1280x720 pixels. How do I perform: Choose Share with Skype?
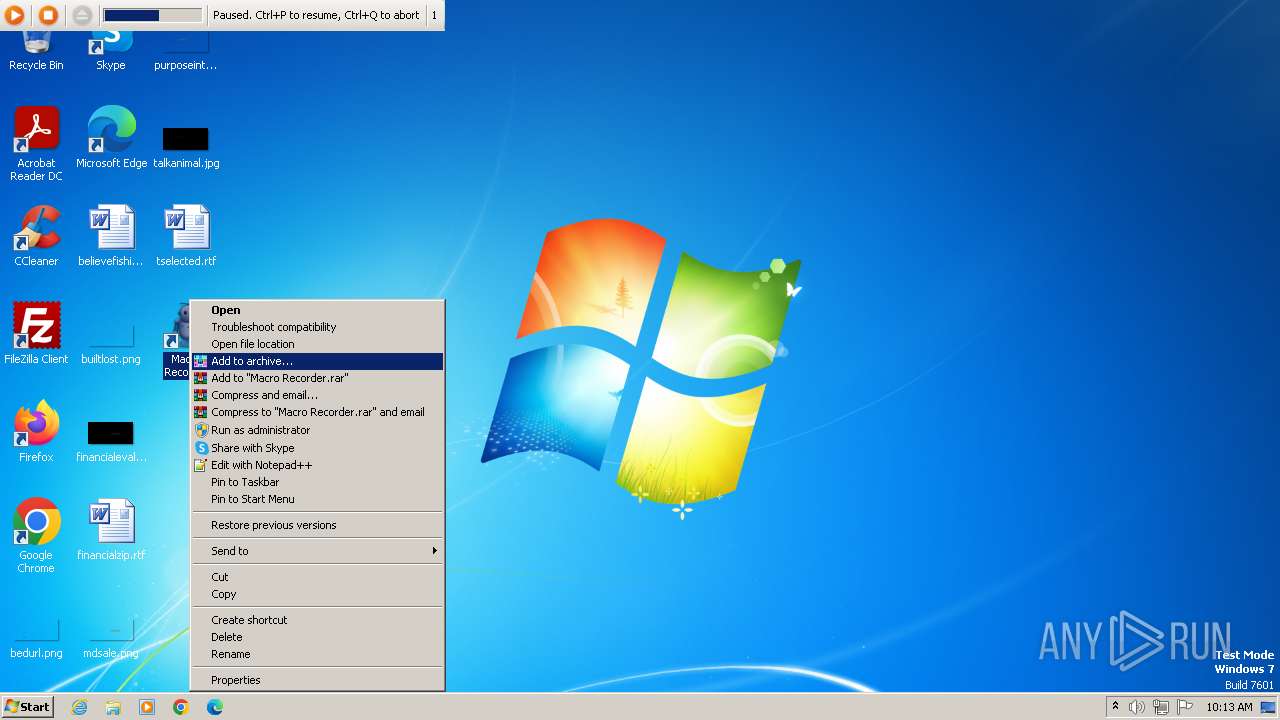(317, 448)
